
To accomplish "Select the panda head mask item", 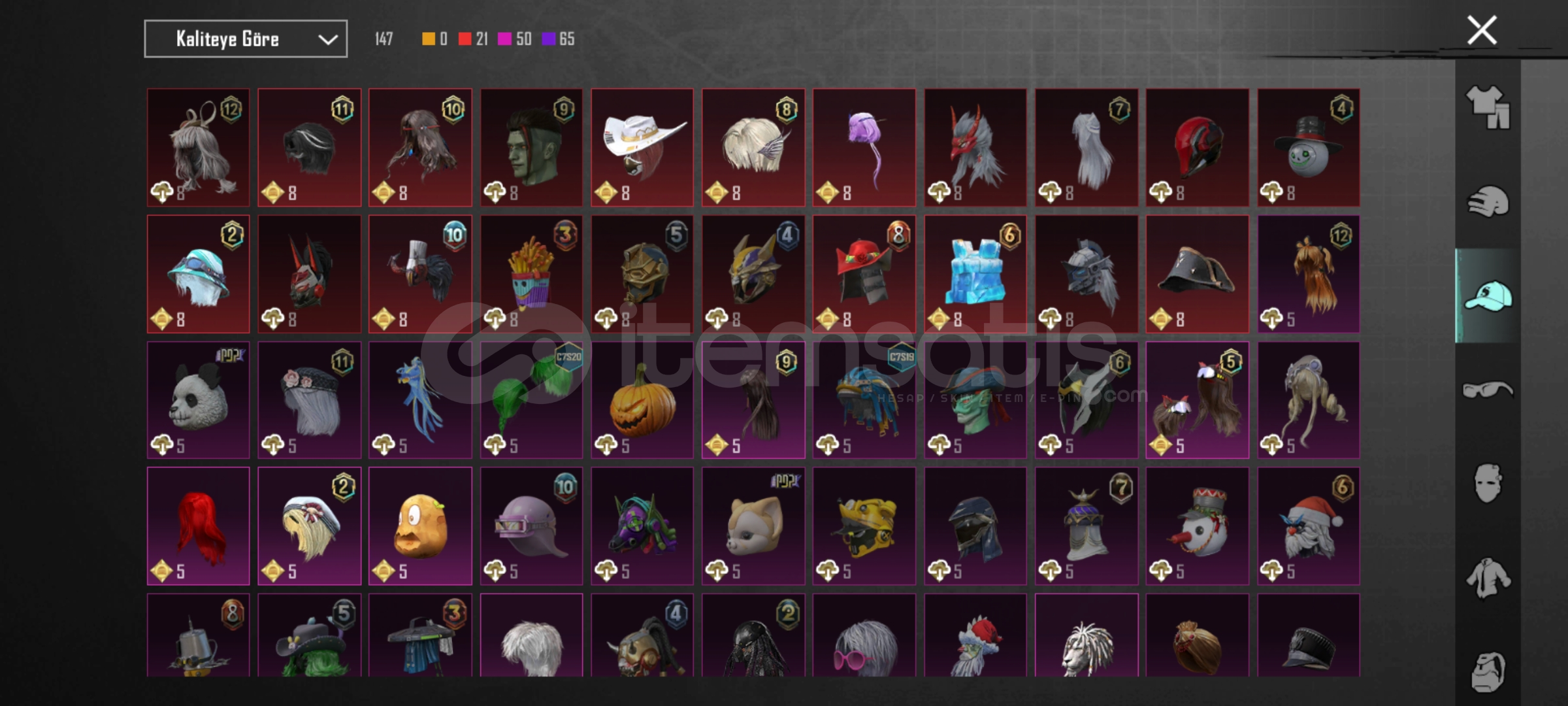I will [x=199, y=400].
